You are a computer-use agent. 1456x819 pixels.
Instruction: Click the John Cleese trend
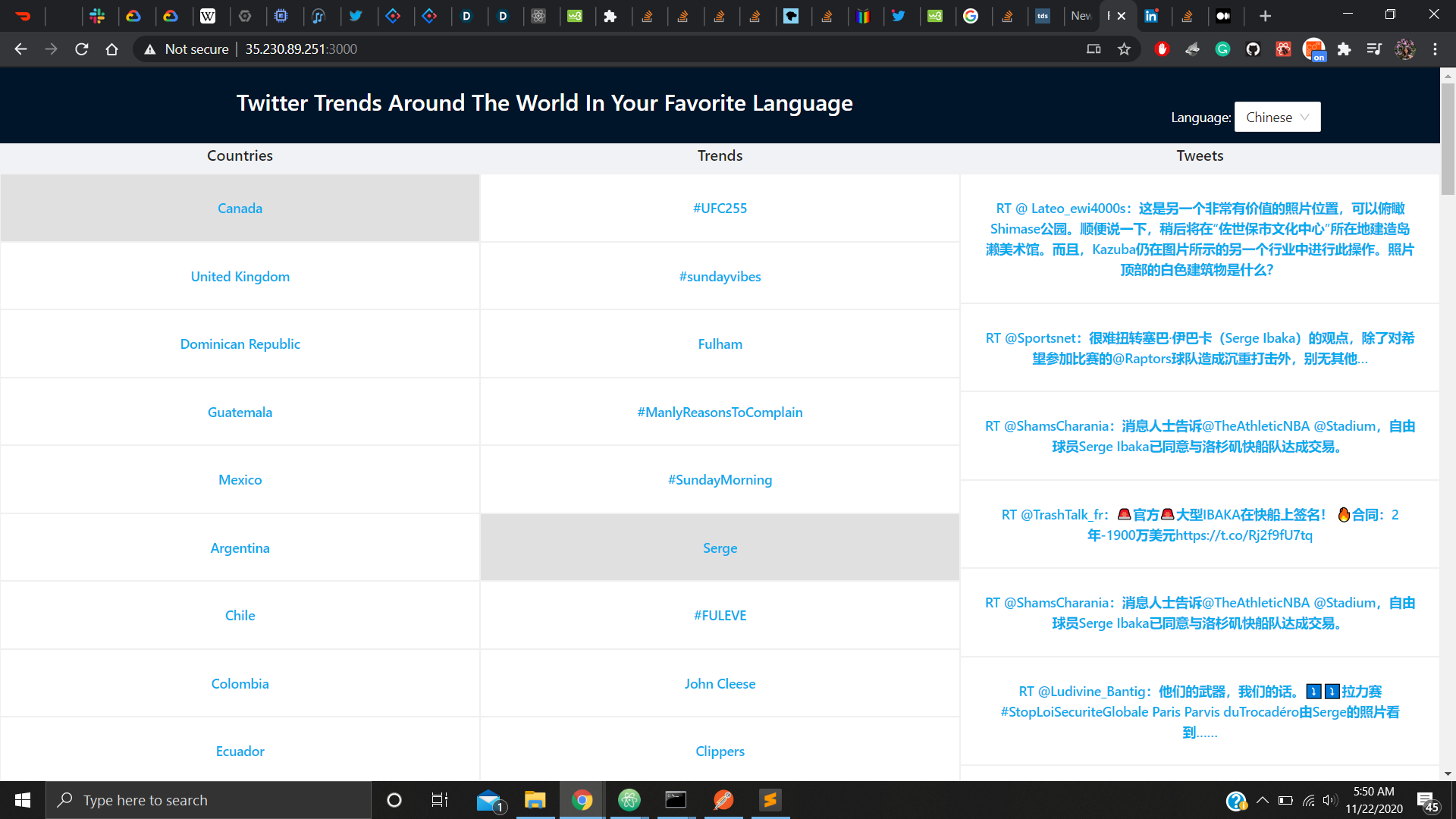(x=720, y=683)
